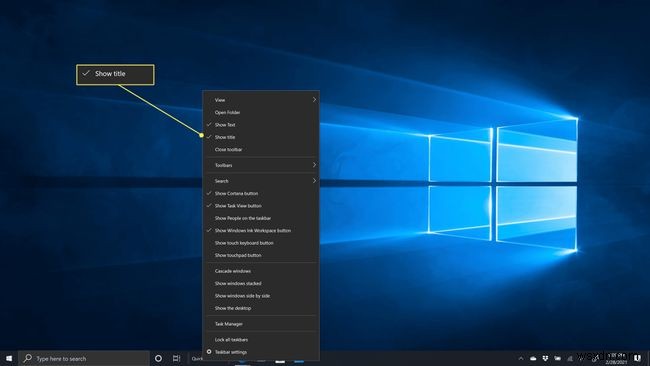Click the gear icon beside Taskbar settings
The width and height of the screenshot is (650, 366).
coord(209,352)
